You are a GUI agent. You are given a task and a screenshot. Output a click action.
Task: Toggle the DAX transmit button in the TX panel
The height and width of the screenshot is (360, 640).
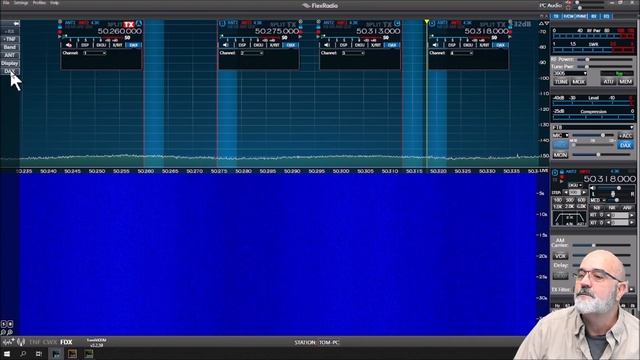coord(625,145)
